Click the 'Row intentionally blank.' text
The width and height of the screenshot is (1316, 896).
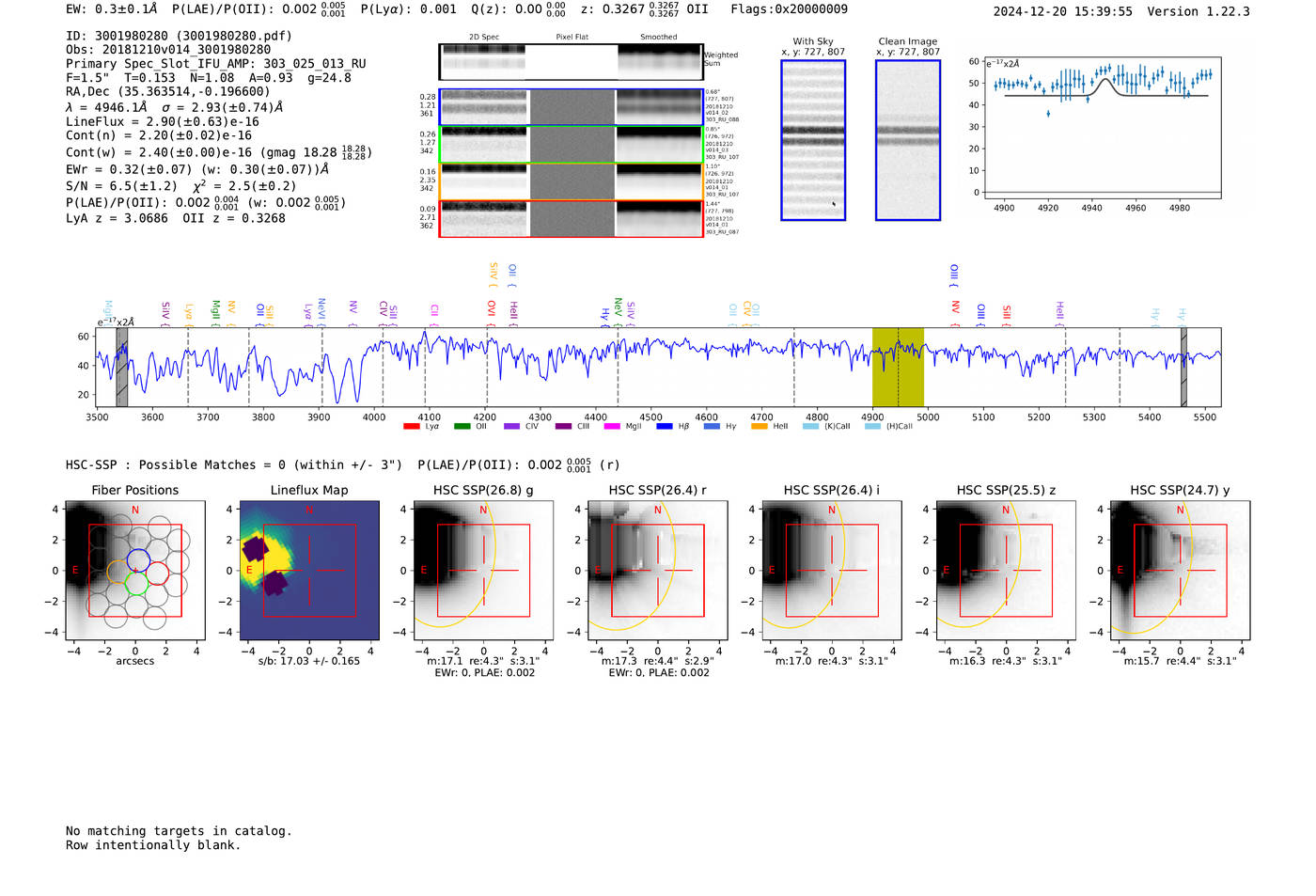coord(153,845)
